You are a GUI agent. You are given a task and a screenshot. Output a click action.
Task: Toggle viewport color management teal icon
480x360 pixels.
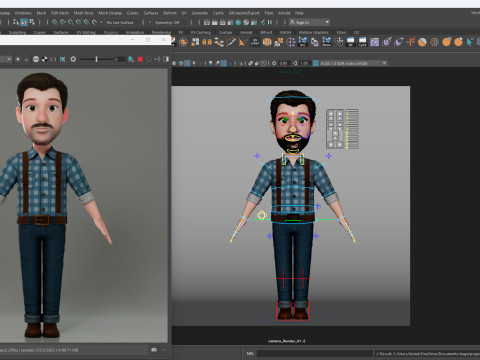tap(315, 63)
